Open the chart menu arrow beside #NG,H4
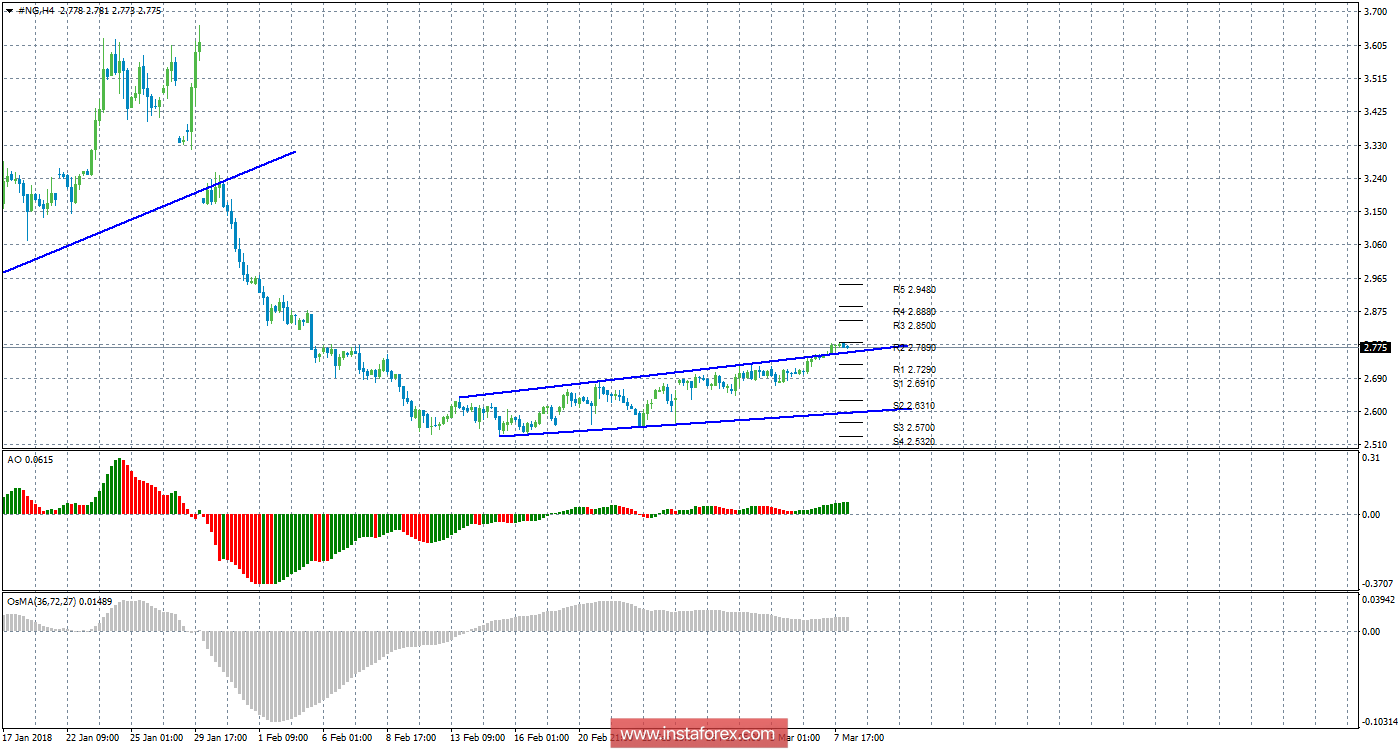 coord(9,10)
